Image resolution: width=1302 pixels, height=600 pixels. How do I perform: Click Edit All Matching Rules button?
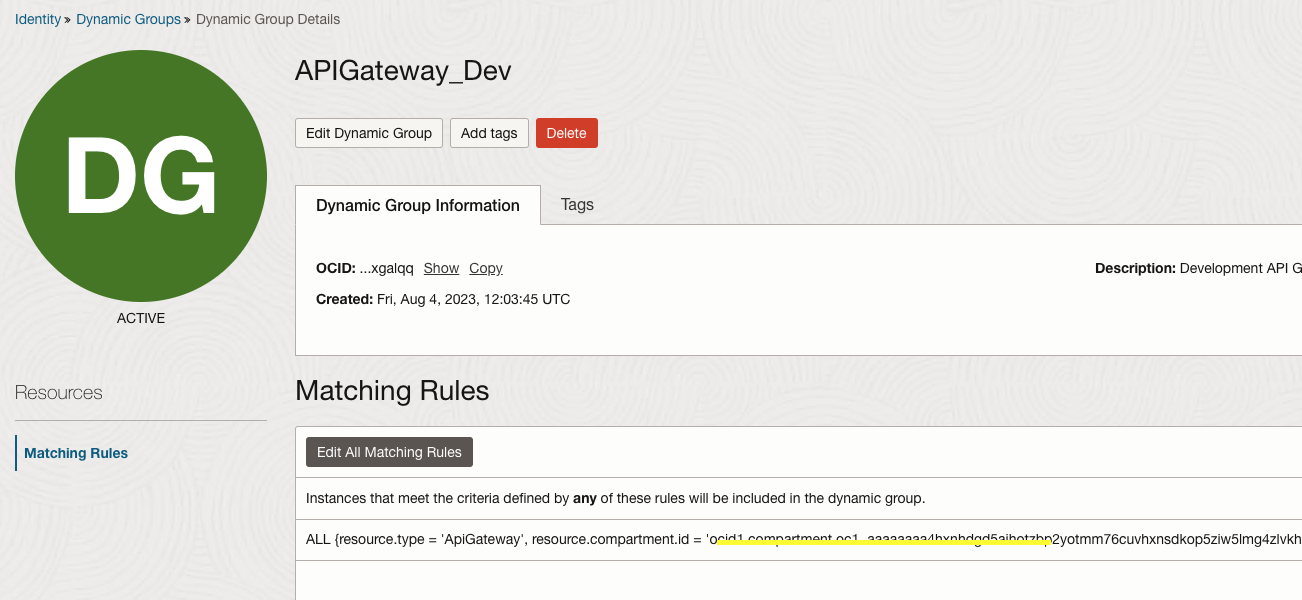[x=389, y=452]
